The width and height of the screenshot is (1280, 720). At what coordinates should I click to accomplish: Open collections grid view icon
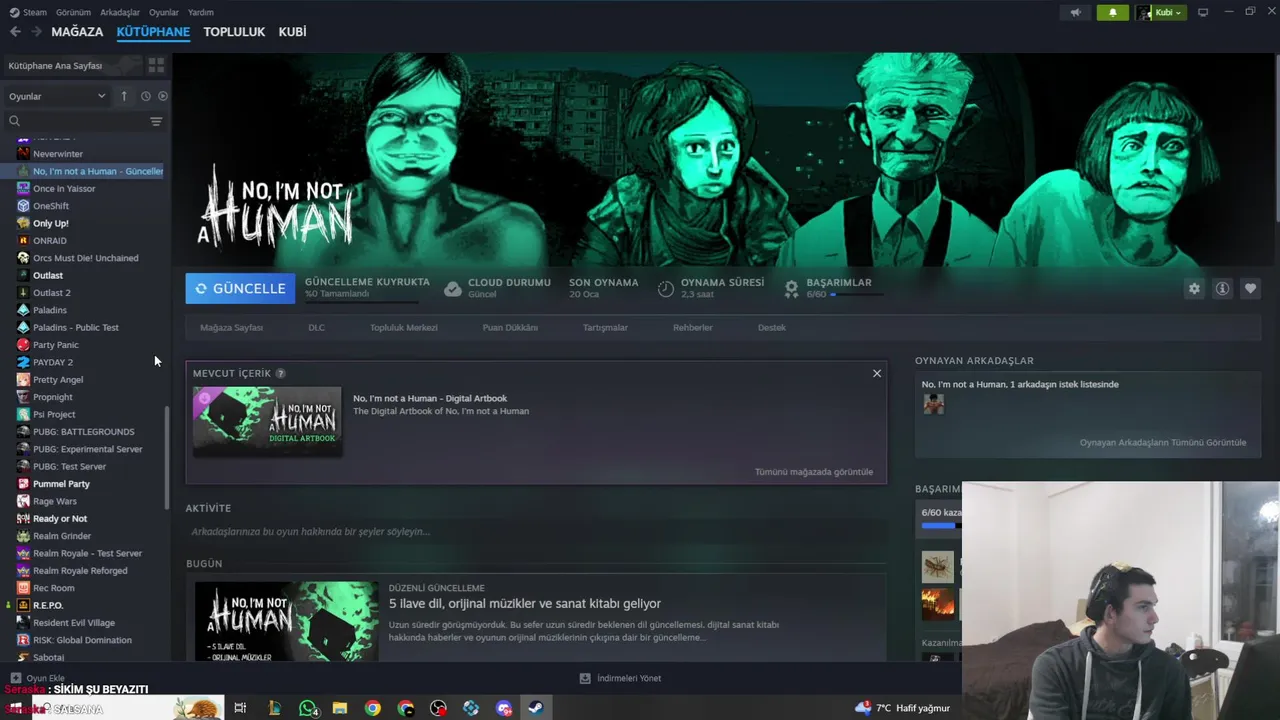[156, 65]
